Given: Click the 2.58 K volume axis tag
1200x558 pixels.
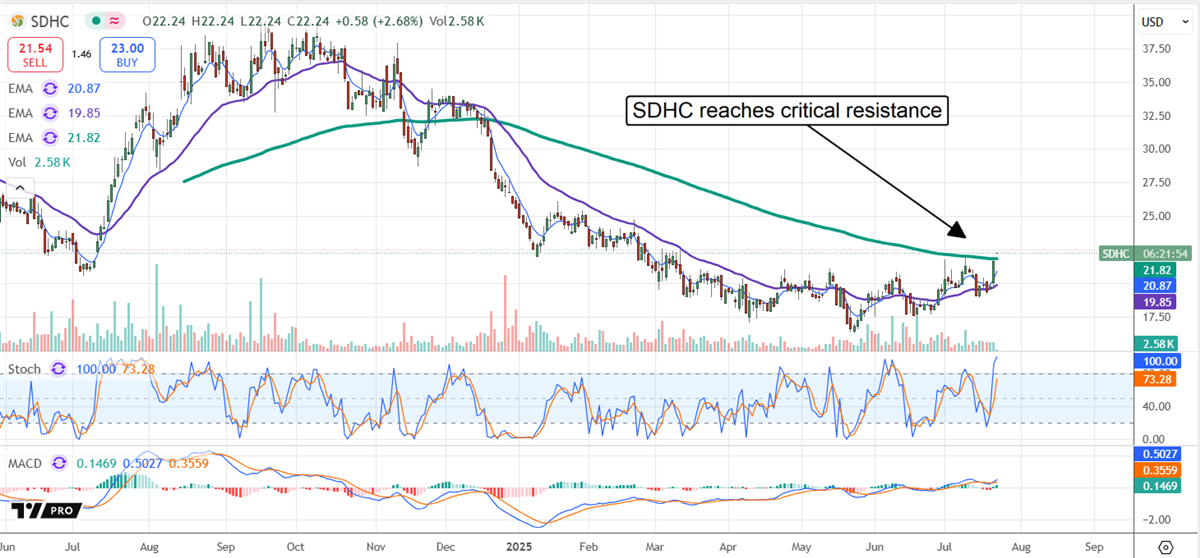Looking at the screenshot, I should click(x=1156, y=344).
